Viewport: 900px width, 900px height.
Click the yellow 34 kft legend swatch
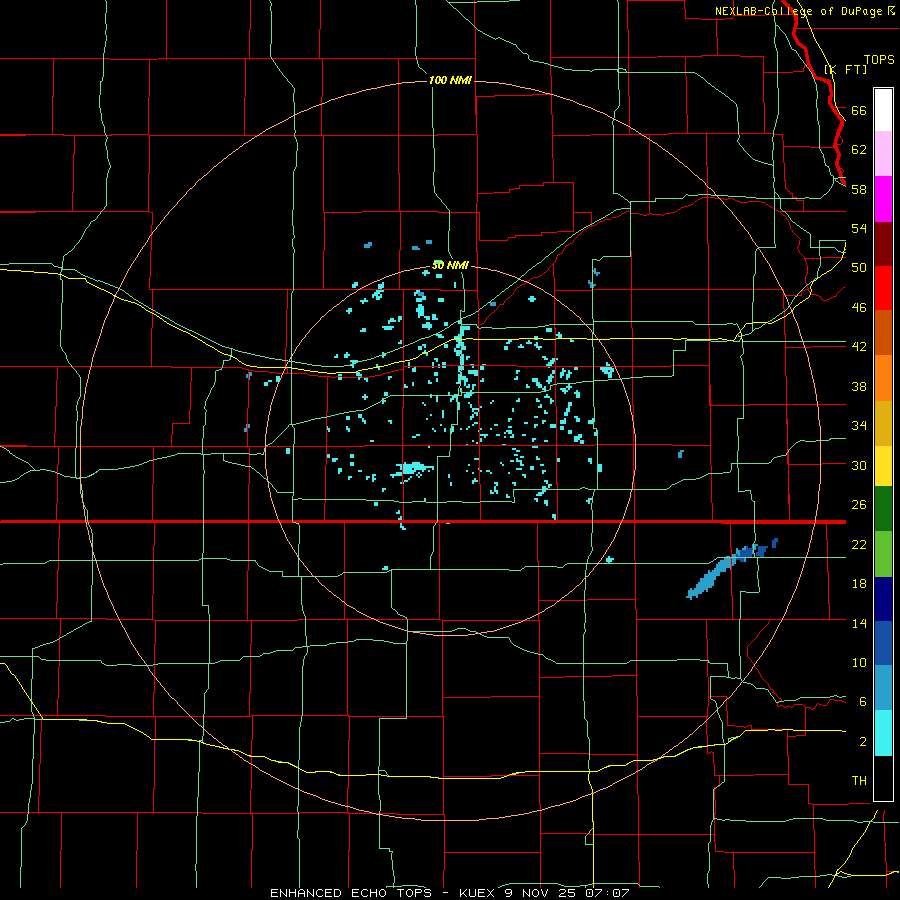coord(883,465)
